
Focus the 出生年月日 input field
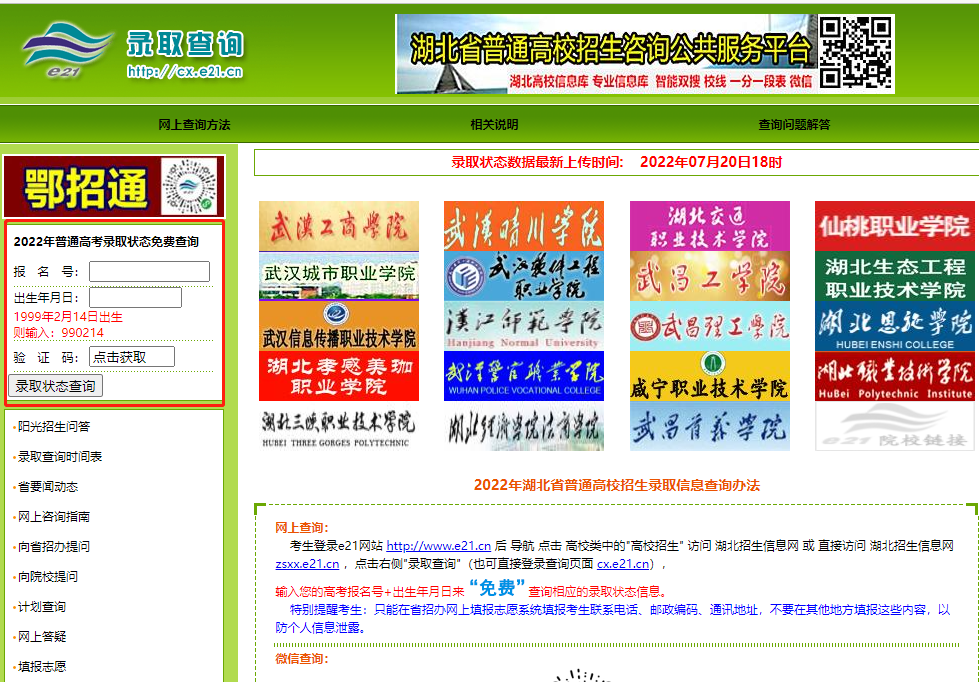click(x=135, y=298)
